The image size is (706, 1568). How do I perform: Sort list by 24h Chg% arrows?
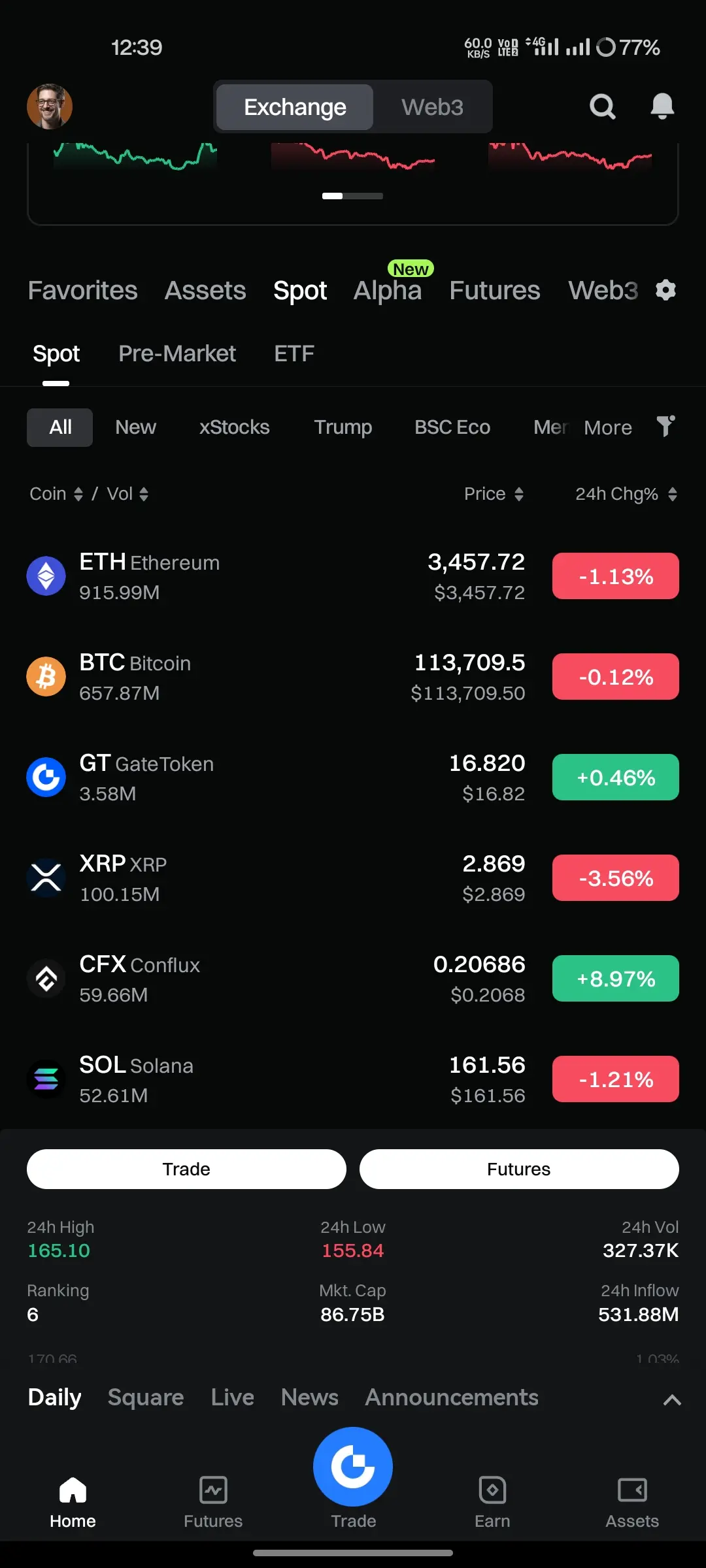626,494
